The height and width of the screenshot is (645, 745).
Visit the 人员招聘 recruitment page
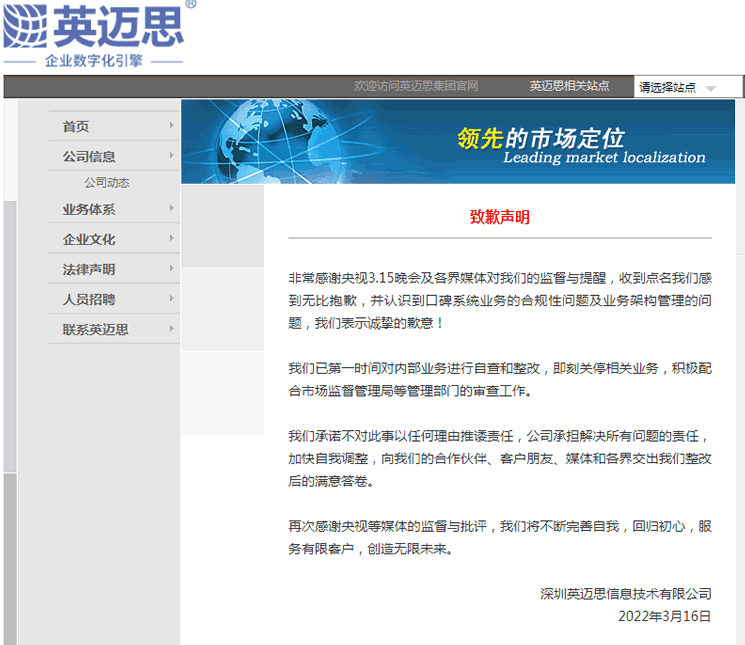point(89,299)
